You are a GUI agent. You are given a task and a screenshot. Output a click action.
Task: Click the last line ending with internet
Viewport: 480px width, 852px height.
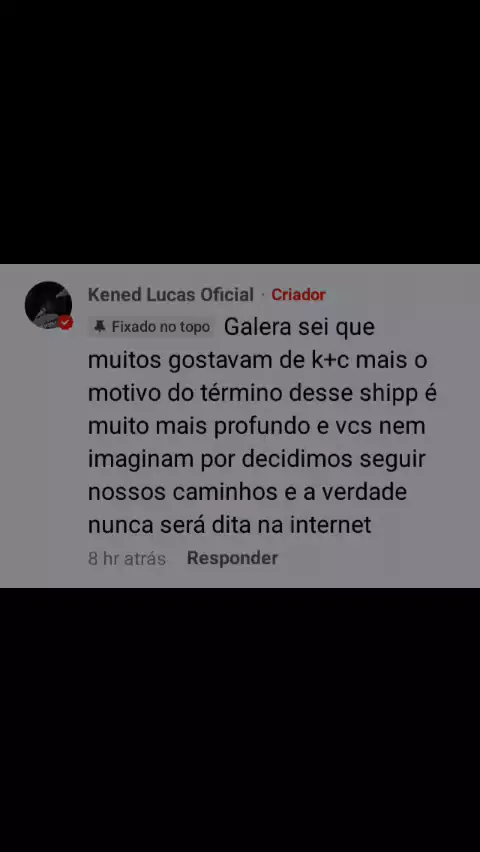point(229,525)
